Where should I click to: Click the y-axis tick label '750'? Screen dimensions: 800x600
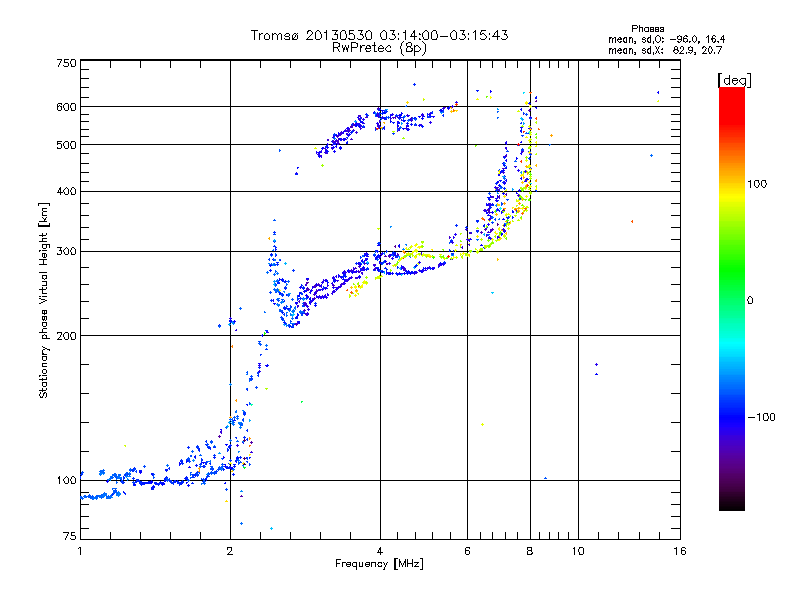[66, 63]
